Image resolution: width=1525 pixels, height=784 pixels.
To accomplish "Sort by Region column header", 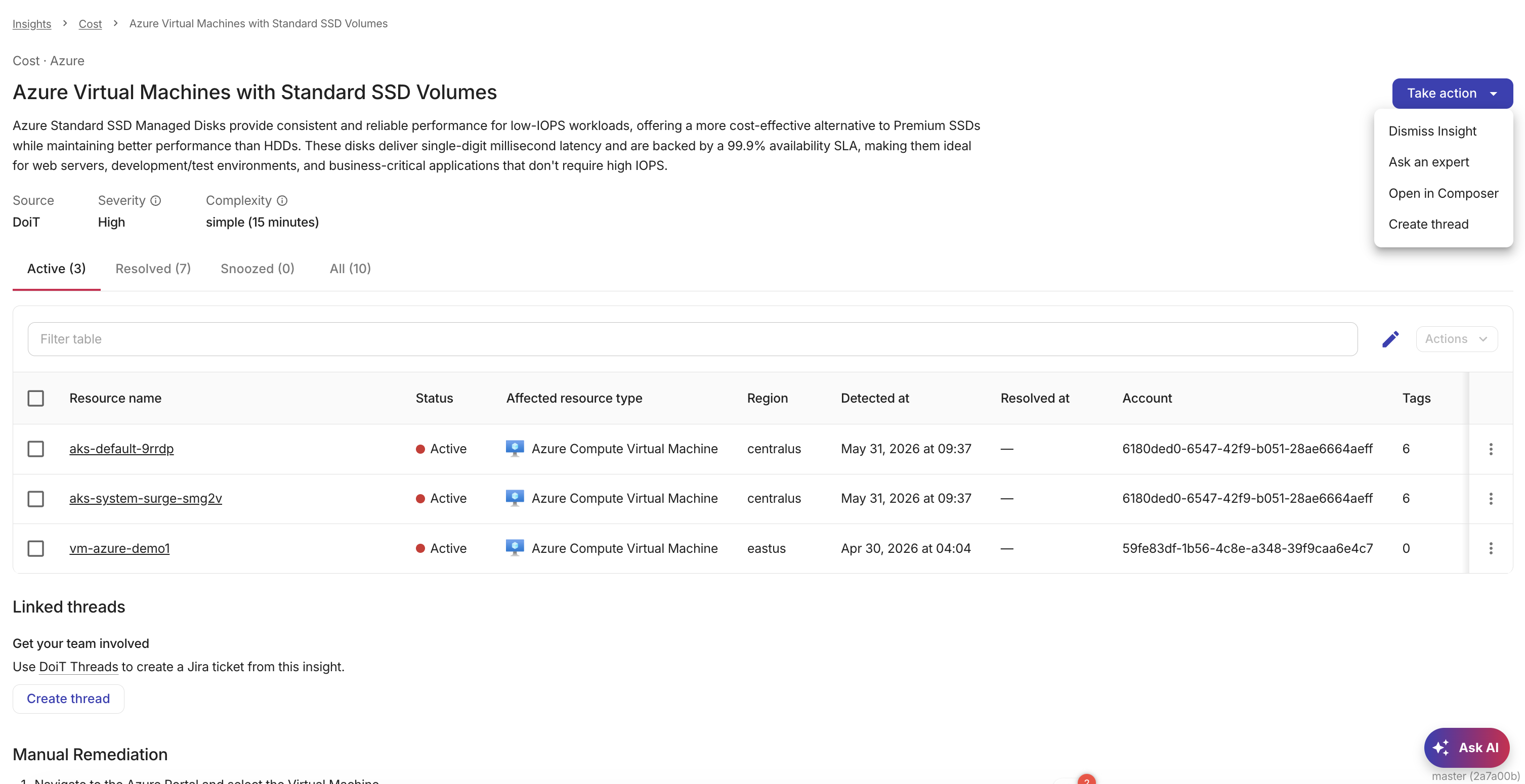I will click(767, 398).
